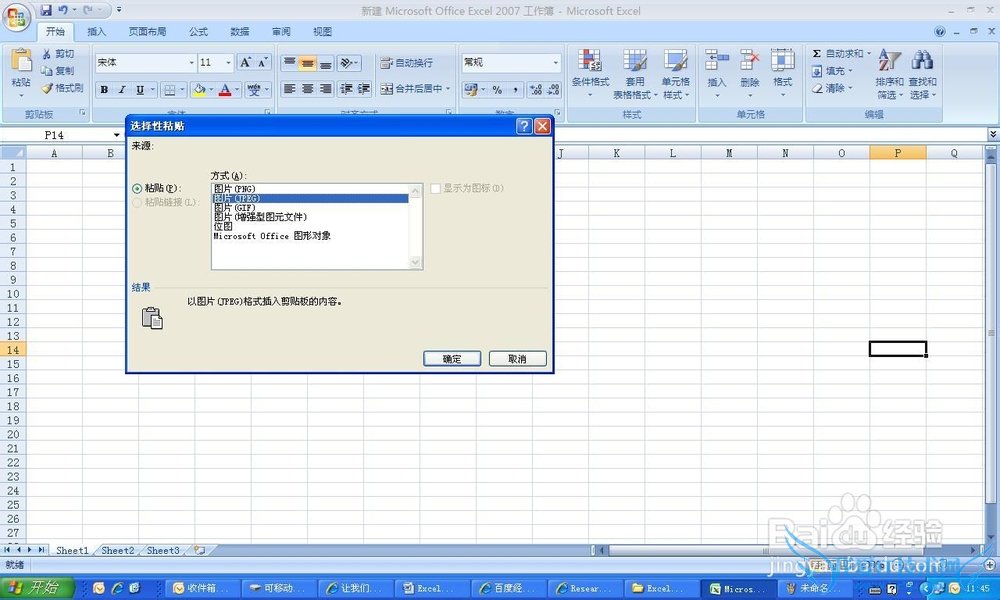Switch to the Review (审阅) tab
The height and width of the screenshot is (600, 1000).
281,31
